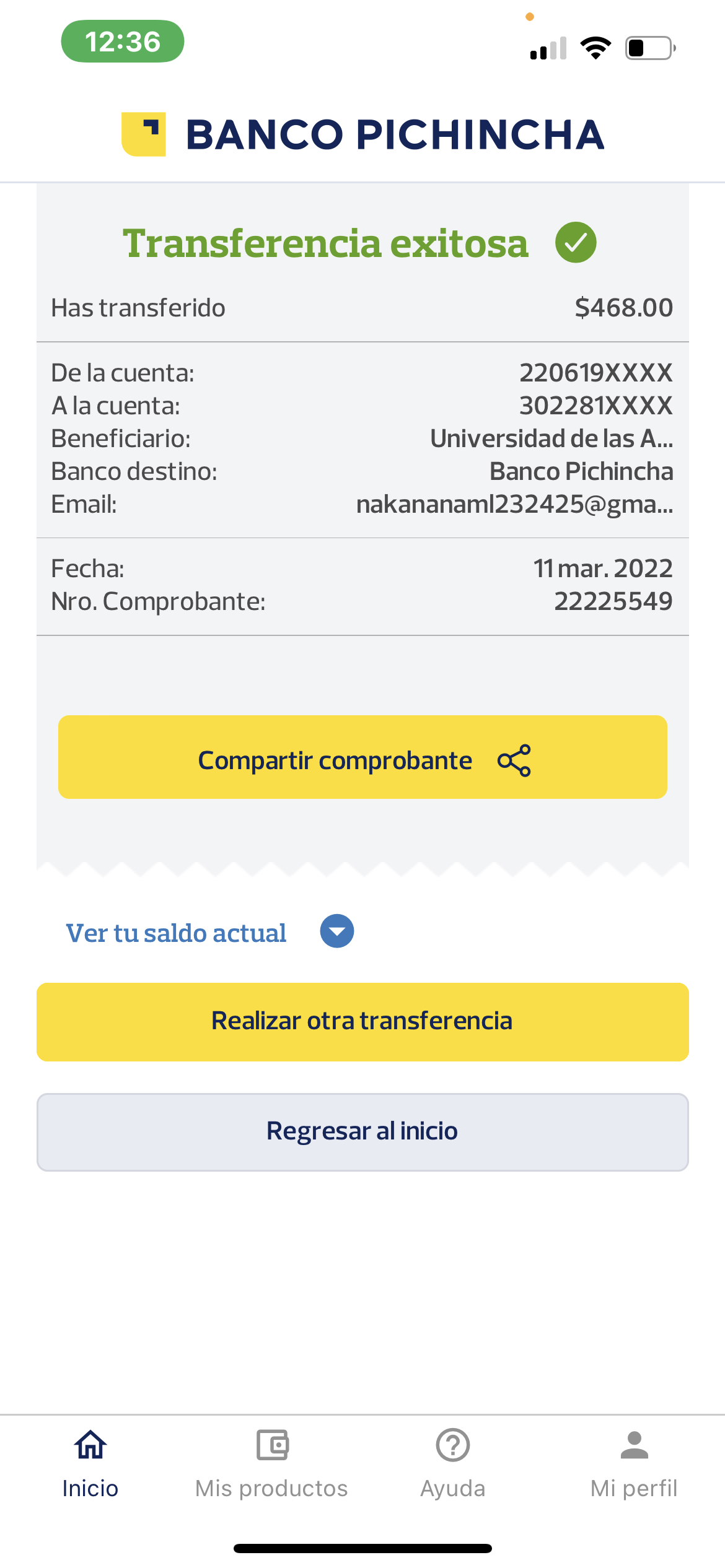Tap the Banco Pichincha yellow logo icon
Screen dimensions: 725x1568
click(144, 134)
